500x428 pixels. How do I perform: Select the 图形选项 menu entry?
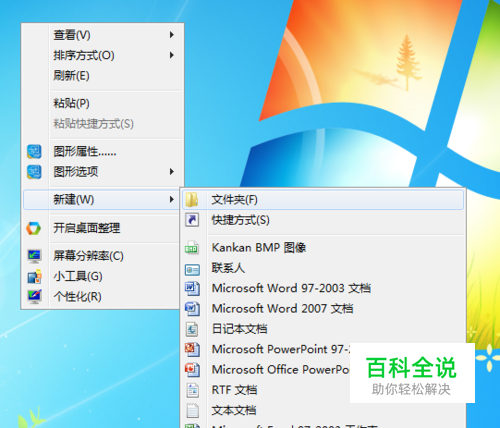pos(103,172)
